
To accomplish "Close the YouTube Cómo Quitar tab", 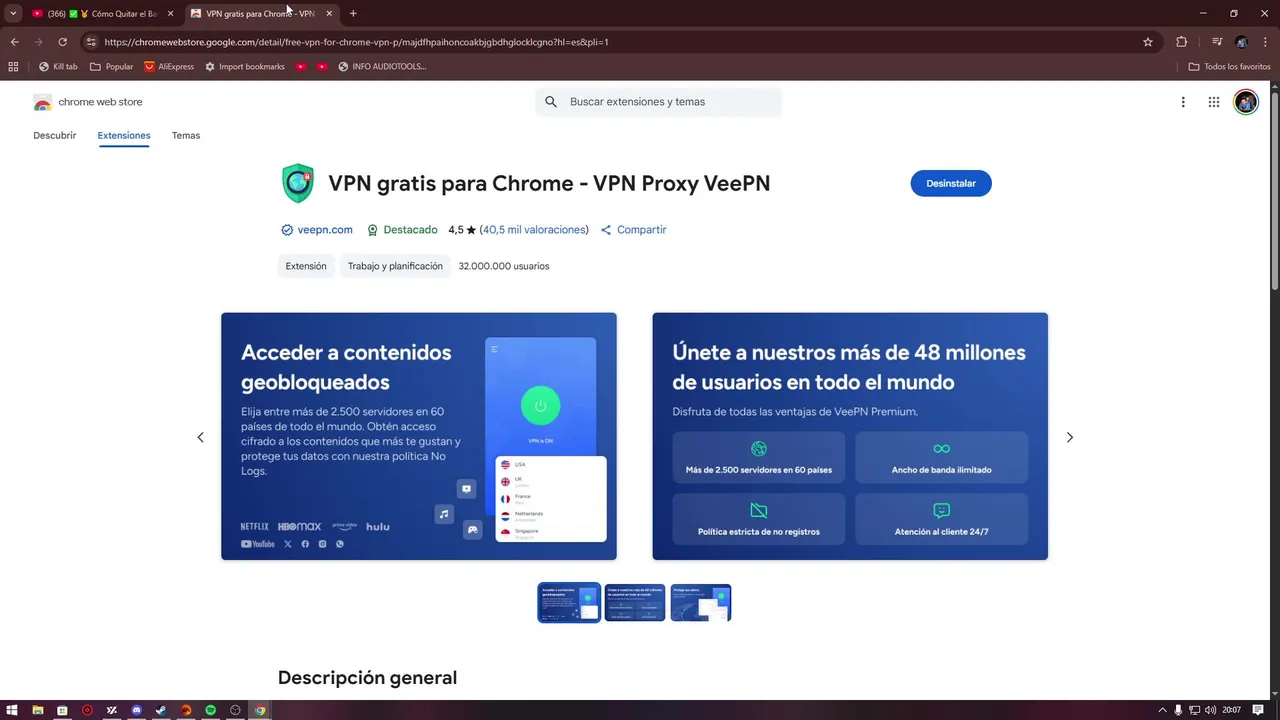I will click(171, 14).
